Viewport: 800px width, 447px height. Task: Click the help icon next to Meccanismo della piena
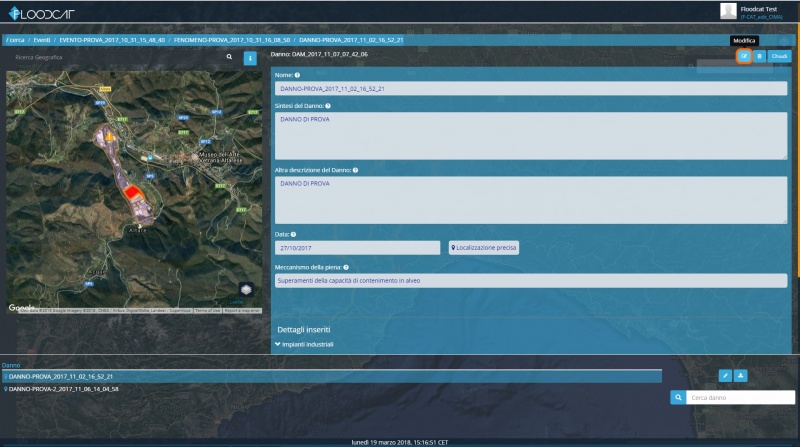pos(346,267)
